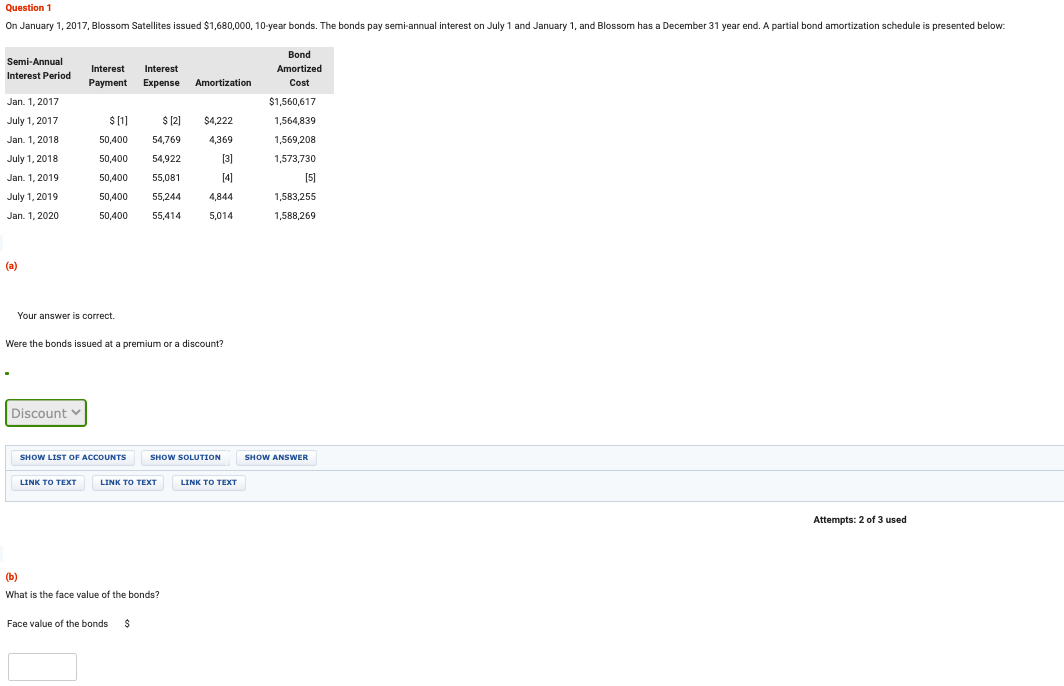The image size is (1064, 686).
Task: Open the third Link to Text
Action: tap(209, 483)
